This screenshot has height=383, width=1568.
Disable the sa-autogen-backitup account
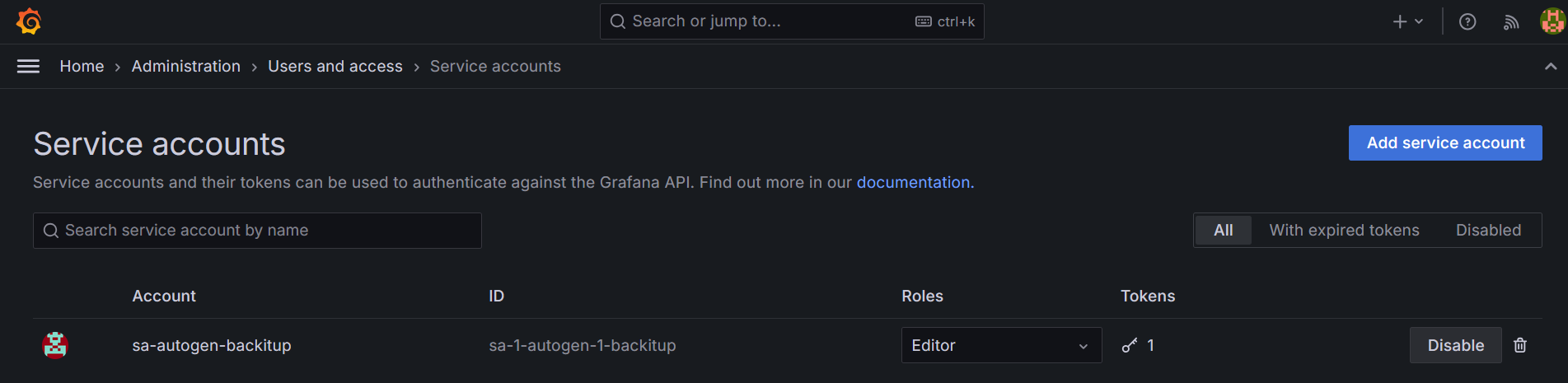(1455, 345)
